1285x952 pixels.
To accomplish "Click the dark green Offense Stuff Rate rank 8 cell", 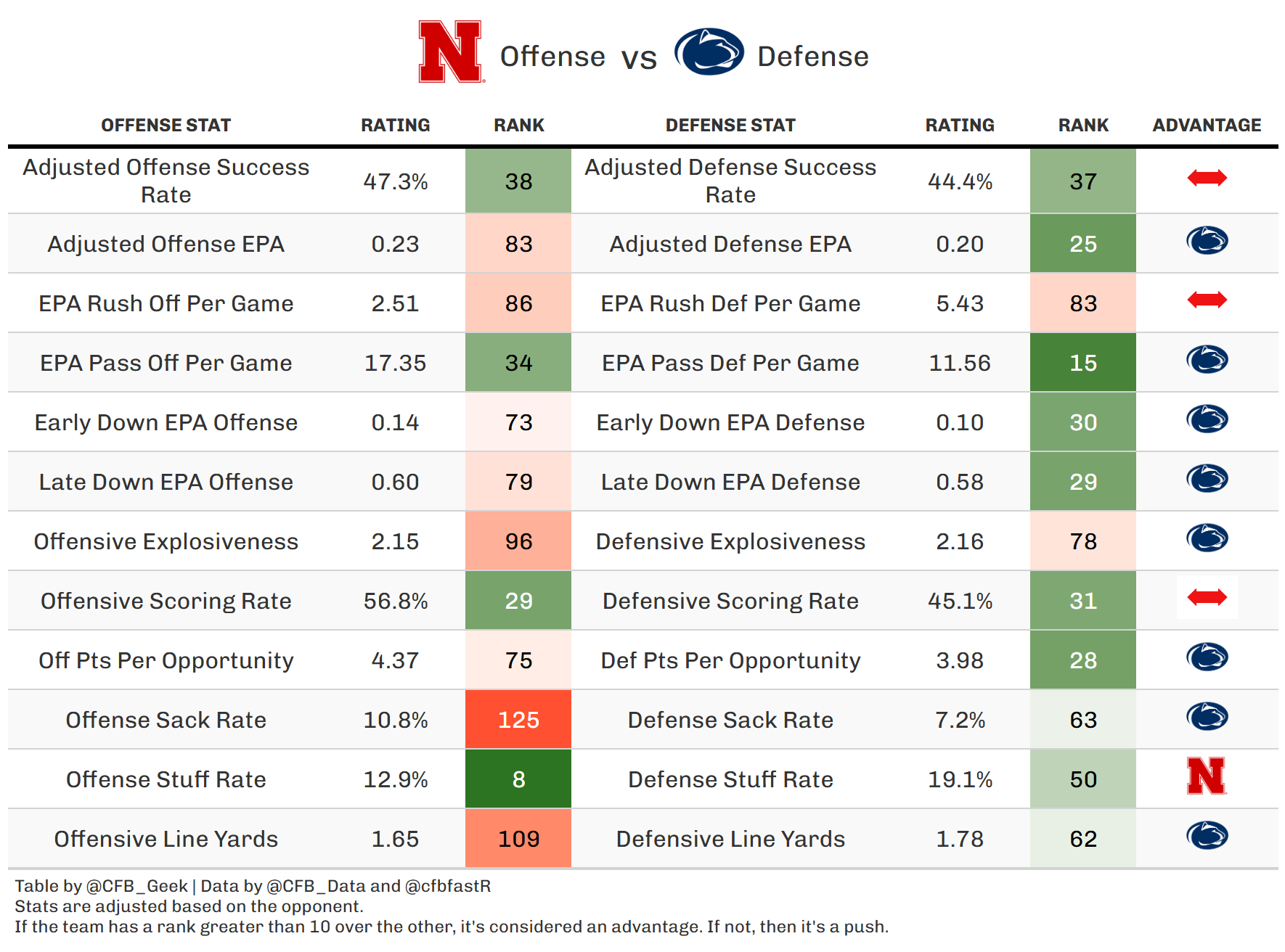I will click(x=518, y=779).
